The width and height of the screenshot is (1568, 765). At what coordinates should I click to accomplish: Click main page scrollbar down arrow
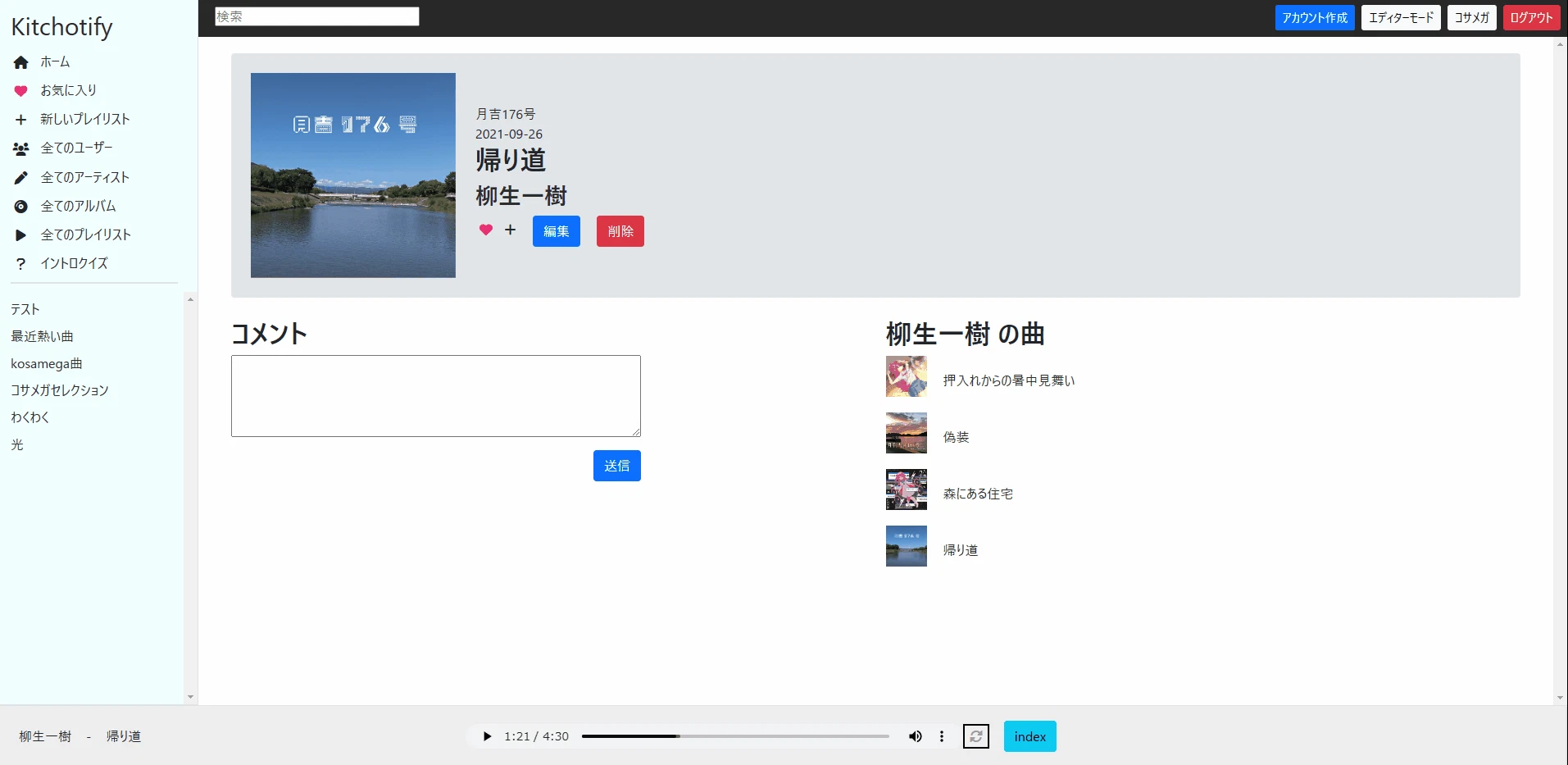[x=1561, y=699]
